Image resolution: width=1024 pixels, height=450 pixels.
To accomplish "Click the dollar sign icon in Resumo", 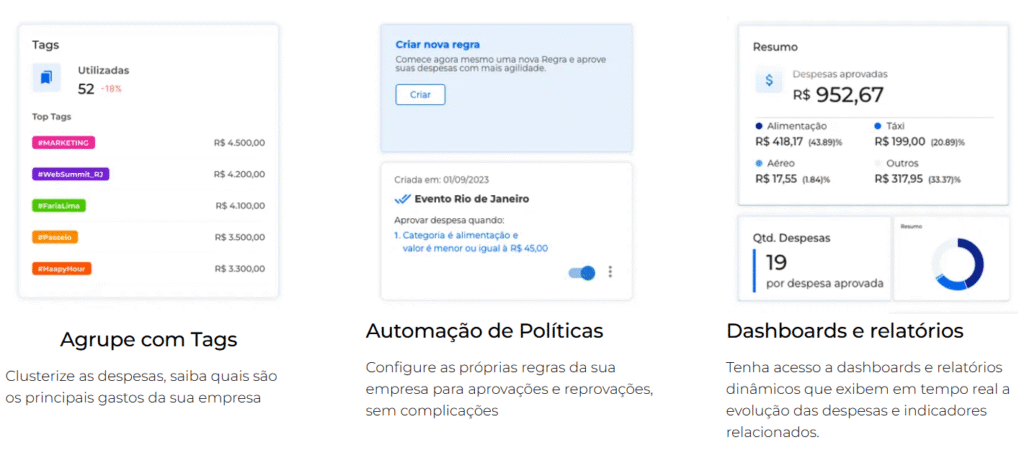I will pyautogui.click(x=769, y=80).
